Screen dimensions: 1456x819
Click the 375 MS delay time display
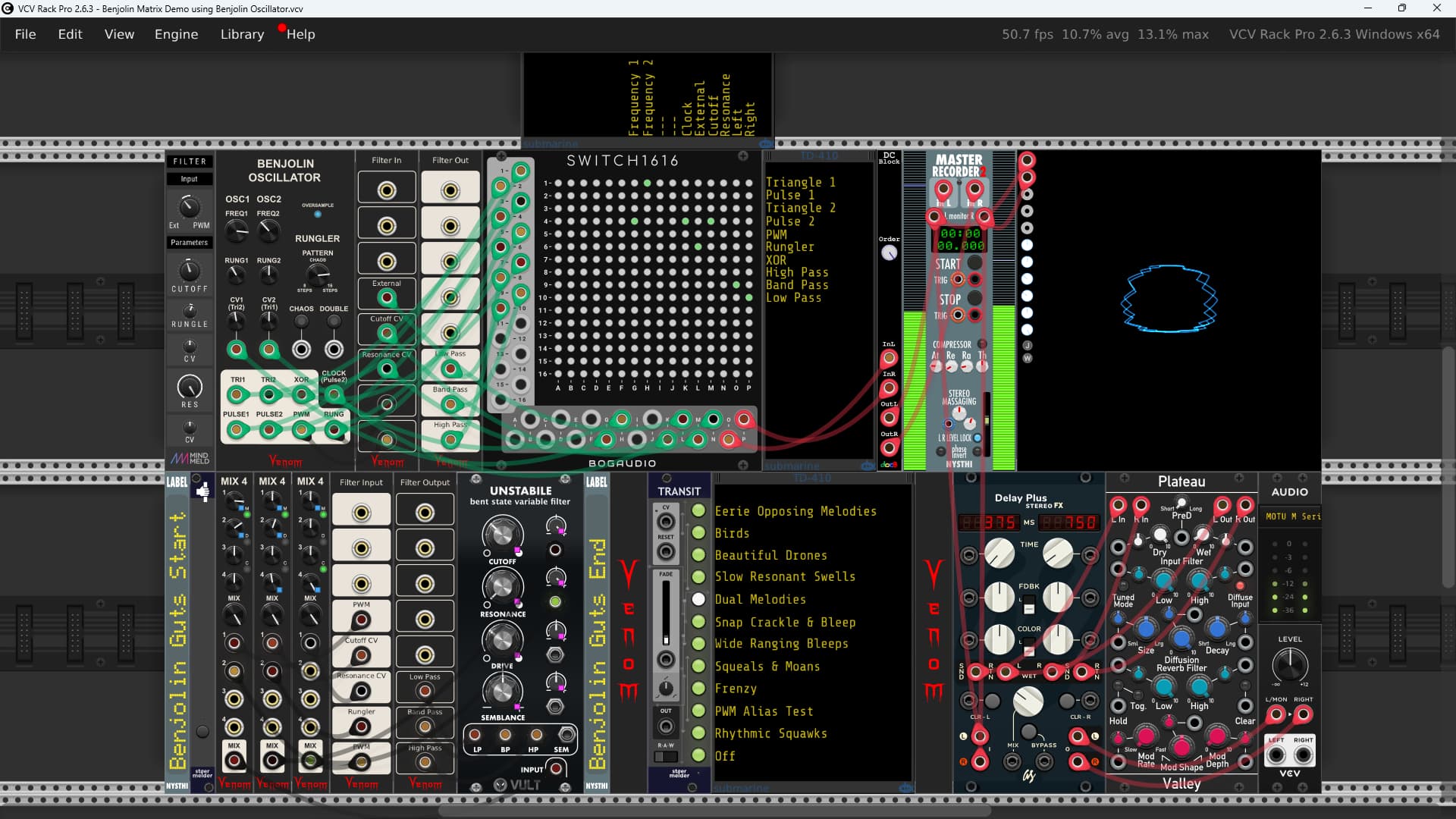(989, 522)
